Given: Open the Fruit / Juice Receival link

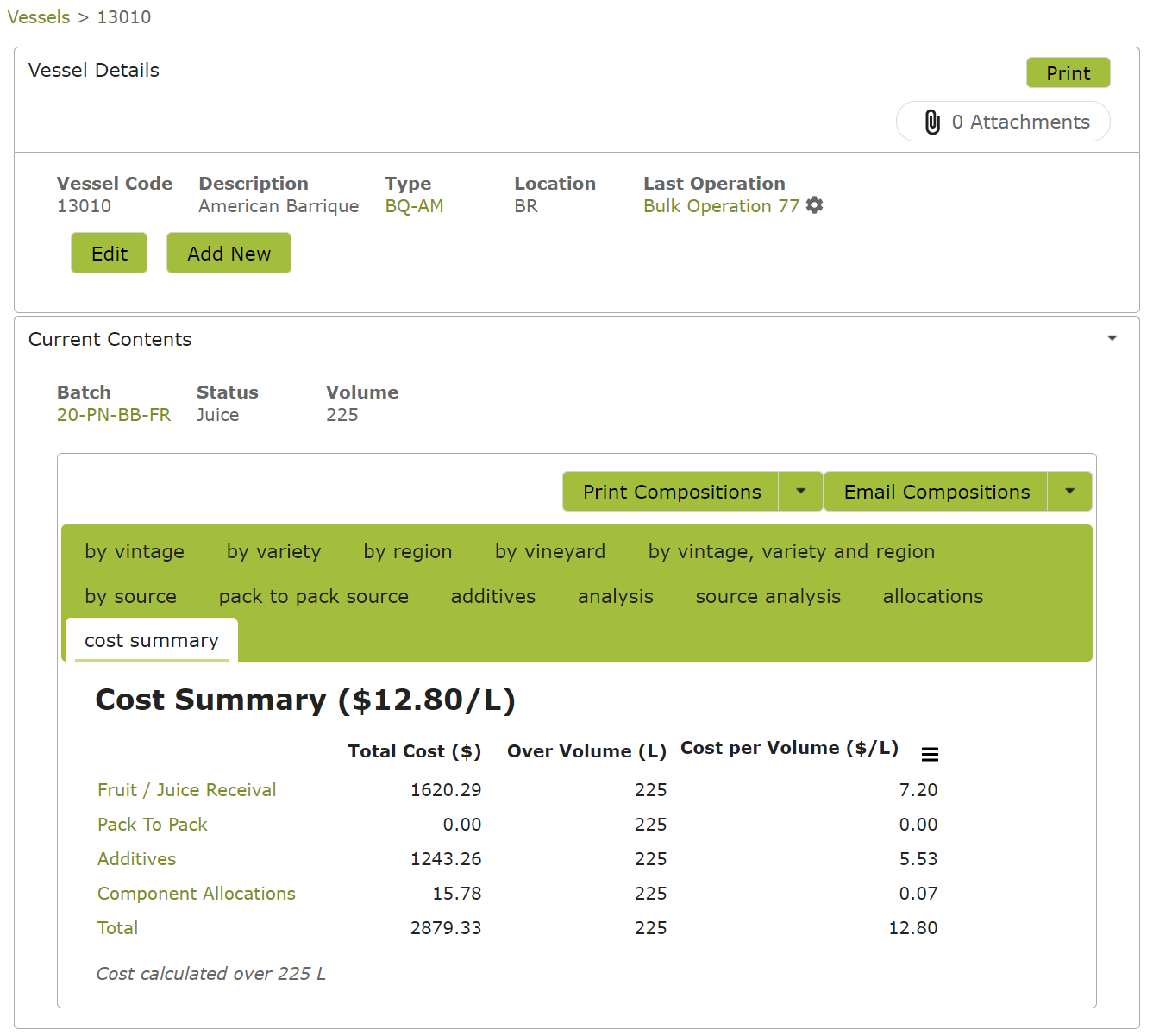Looking at the screenshot, I should click(x=186, y=790).
